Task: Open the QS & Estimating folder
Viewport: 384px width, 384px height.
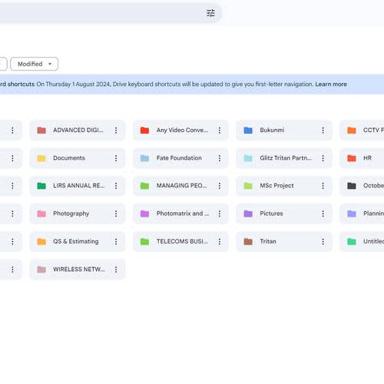Action: coord(77,241)
